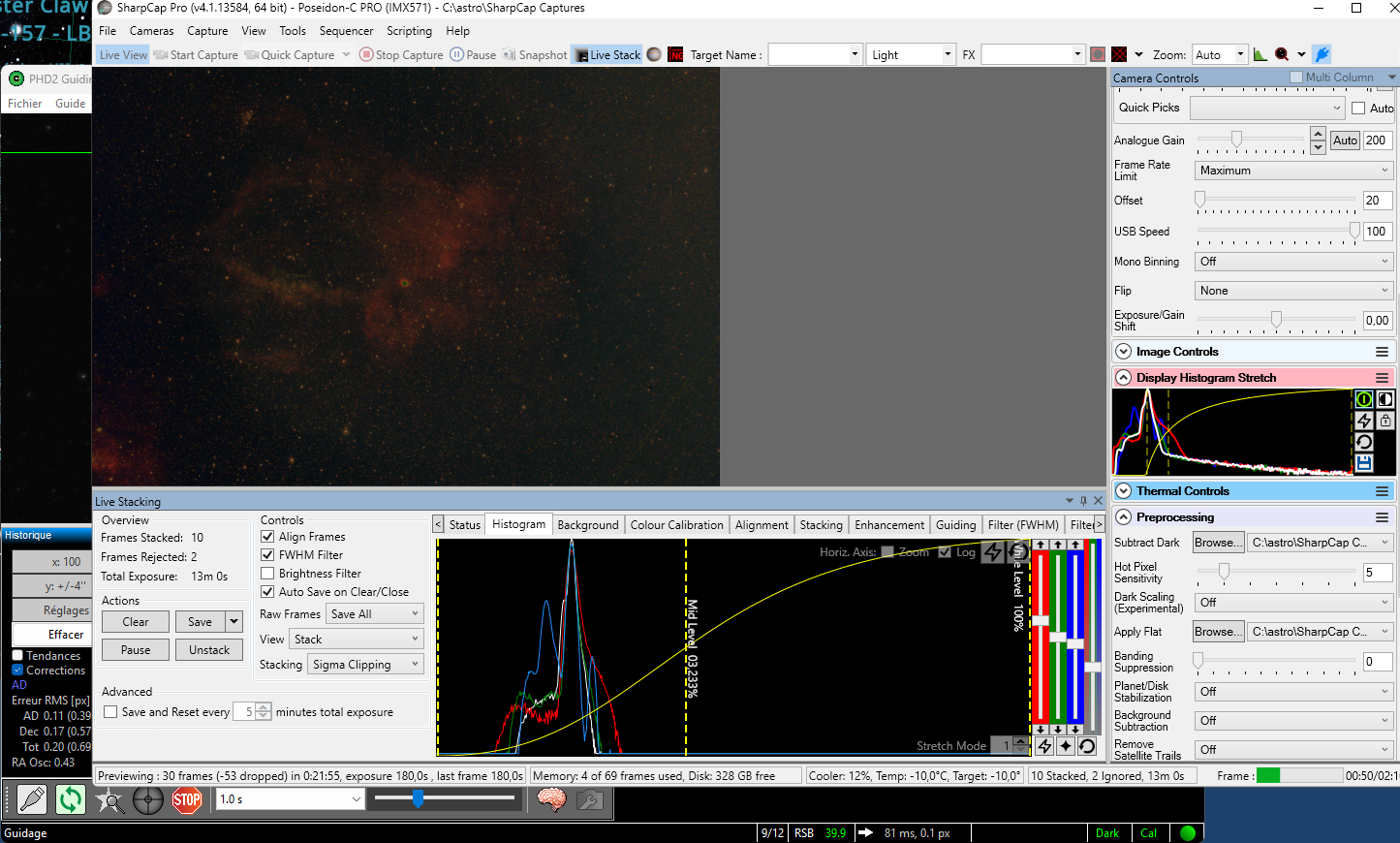1400x843 pixels.
Task: Click the blue save disk icon in Display Histogram
Action: tap(1364, 463)
